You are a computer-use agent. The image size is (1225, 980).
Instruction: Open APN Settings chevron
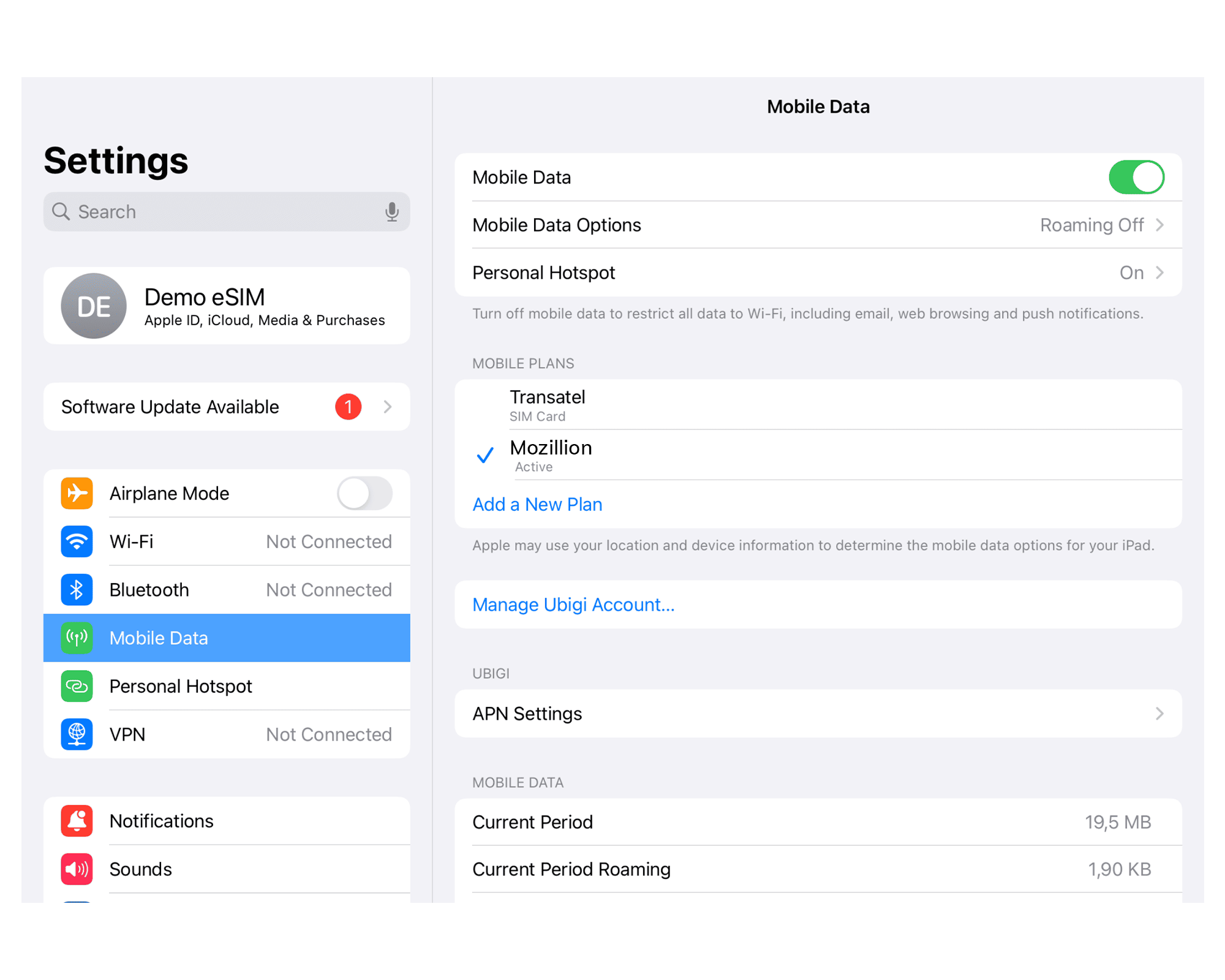pyautogui.click(x=1159, y=714)
